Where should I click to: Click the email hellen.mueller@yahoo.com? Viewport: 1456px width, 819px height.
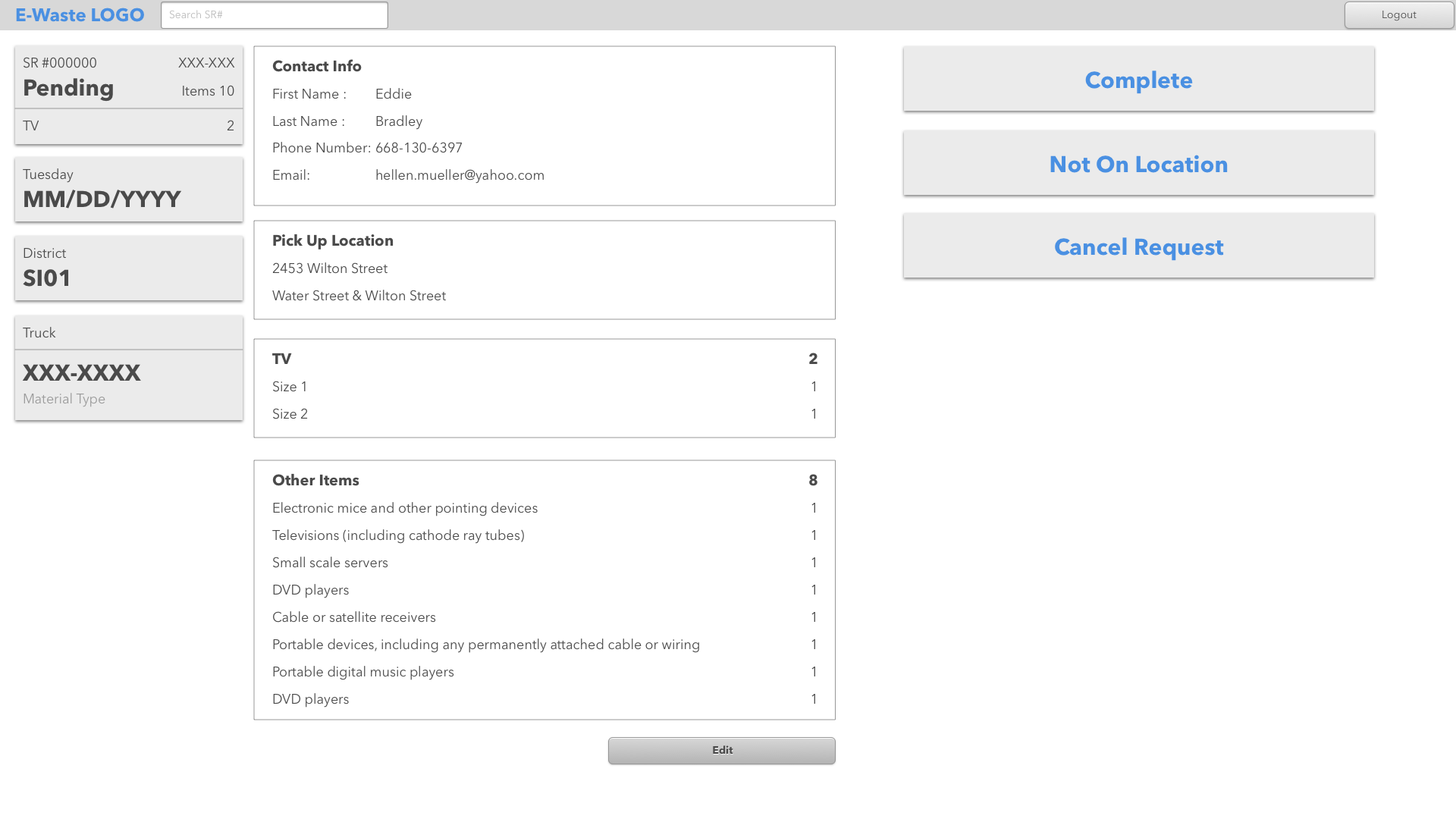click(460, 175)
